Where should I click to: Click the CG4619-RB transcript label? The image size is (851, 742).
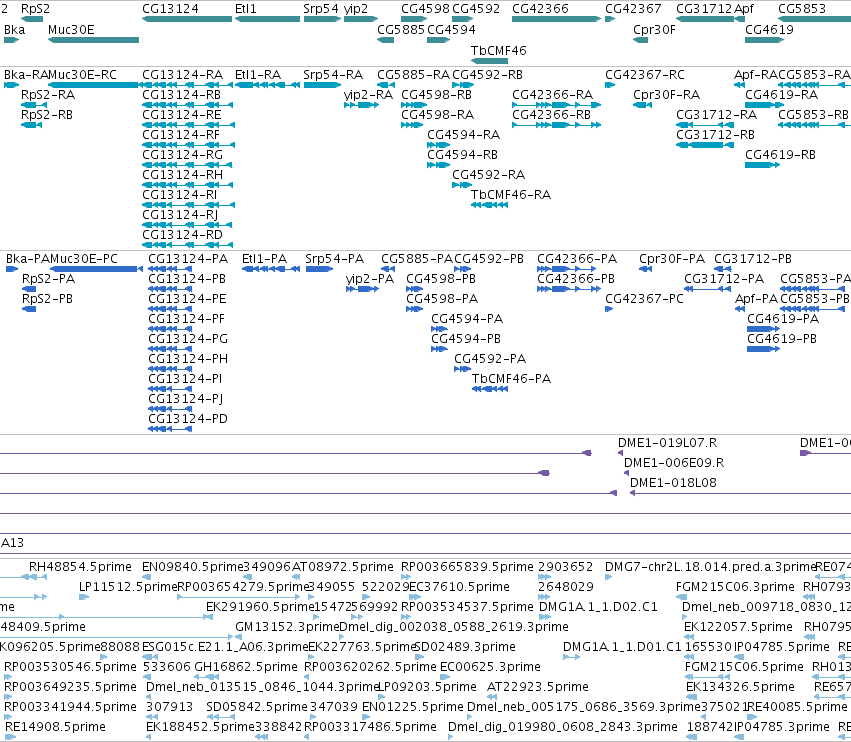point(780,155)
